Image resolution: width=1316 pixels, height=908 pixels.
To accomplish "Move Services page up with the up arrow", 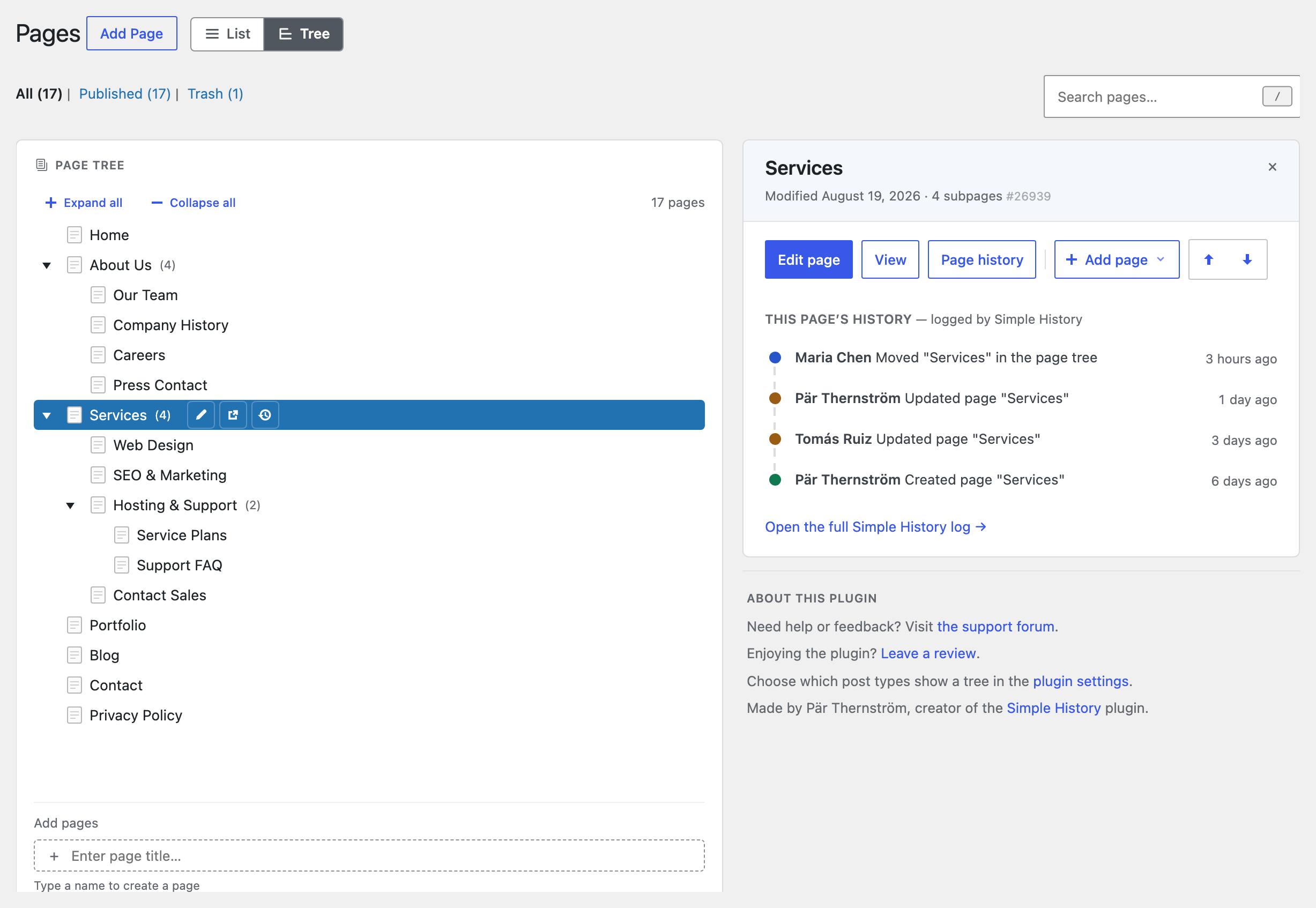I will point(1208,259).
